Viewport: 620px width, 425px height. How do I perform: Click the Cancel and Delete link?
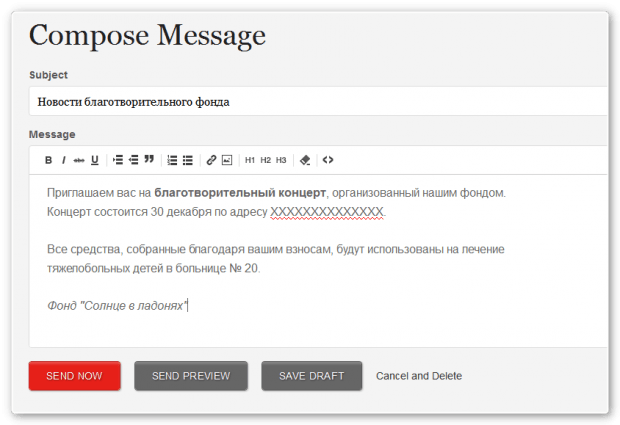(419, 376)
